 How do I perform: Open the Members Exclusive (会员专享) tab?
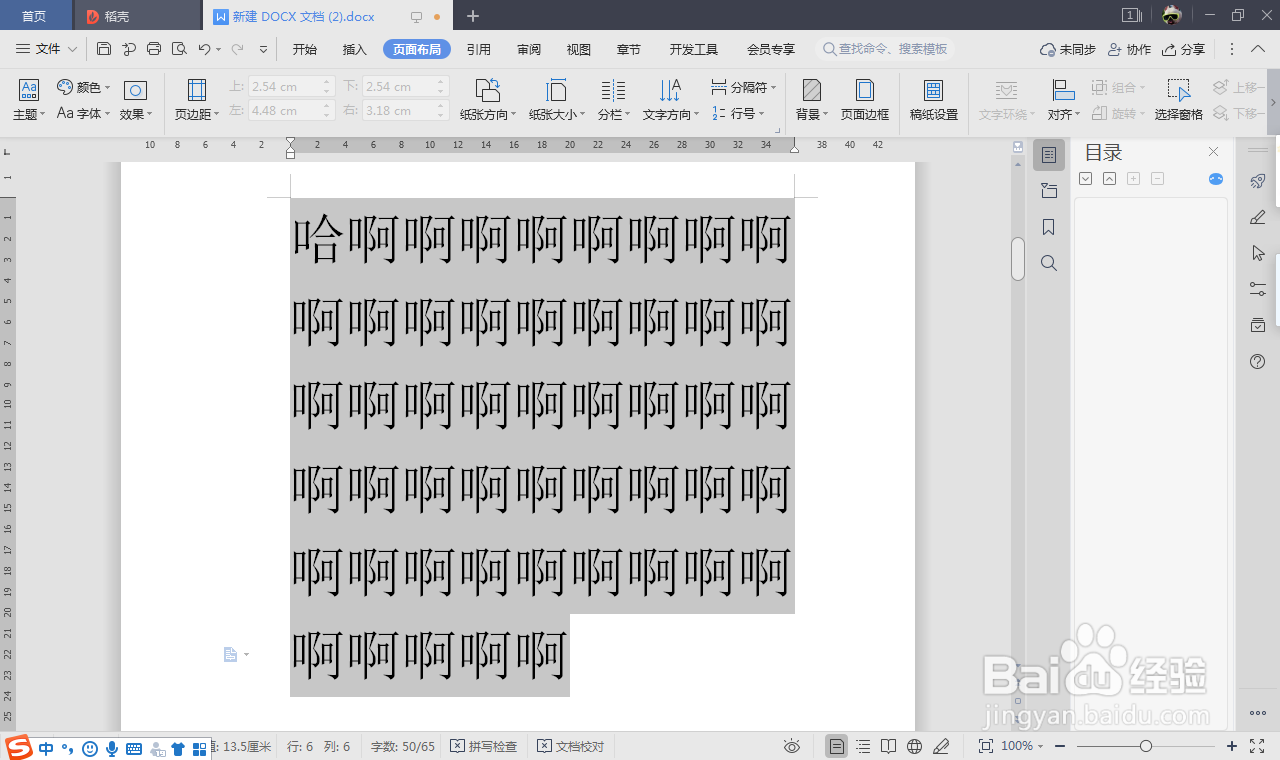tap(771, 49)
